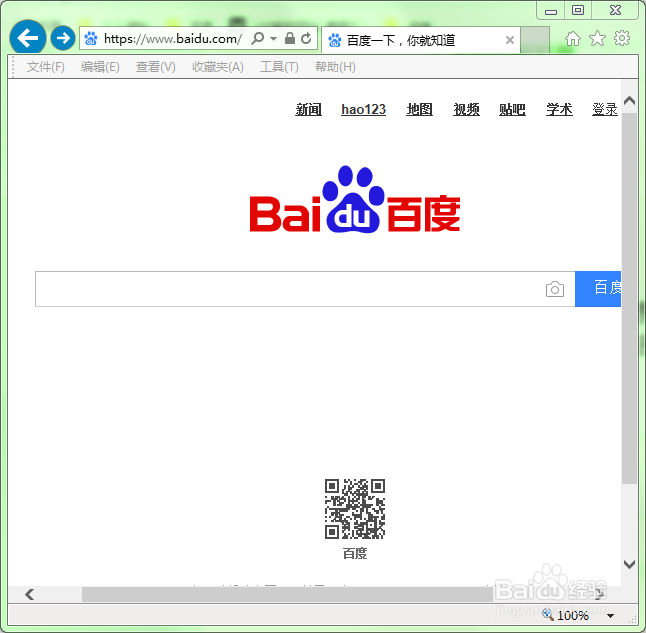
Task: Go back using the blue back arrow
Action: tap(28, 38)
